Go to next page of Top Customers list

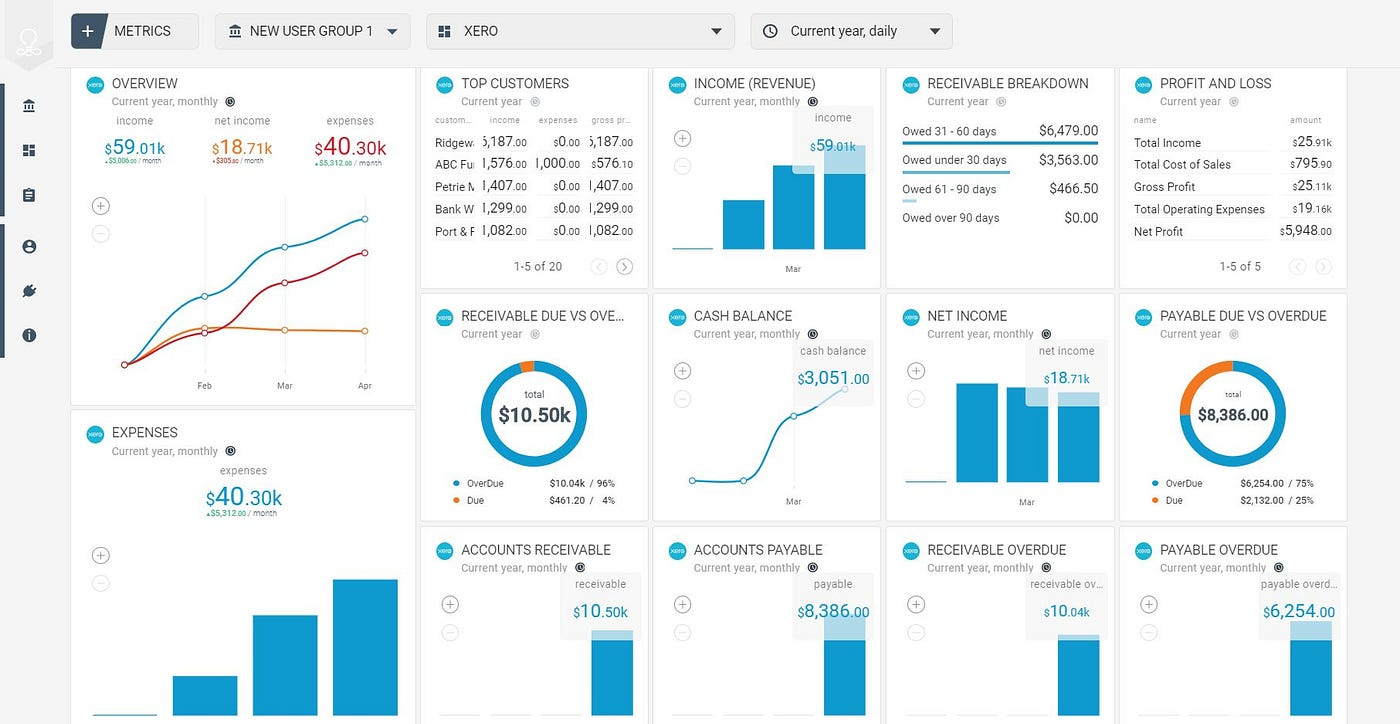pyautogui.click(x=625, y=266)
